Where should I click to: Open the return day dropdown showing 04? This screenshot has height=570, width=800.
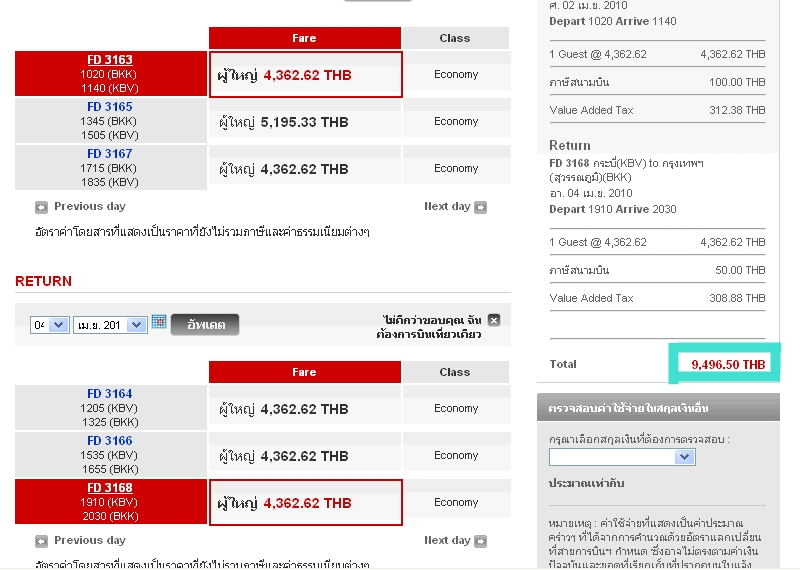pos(49,325)
